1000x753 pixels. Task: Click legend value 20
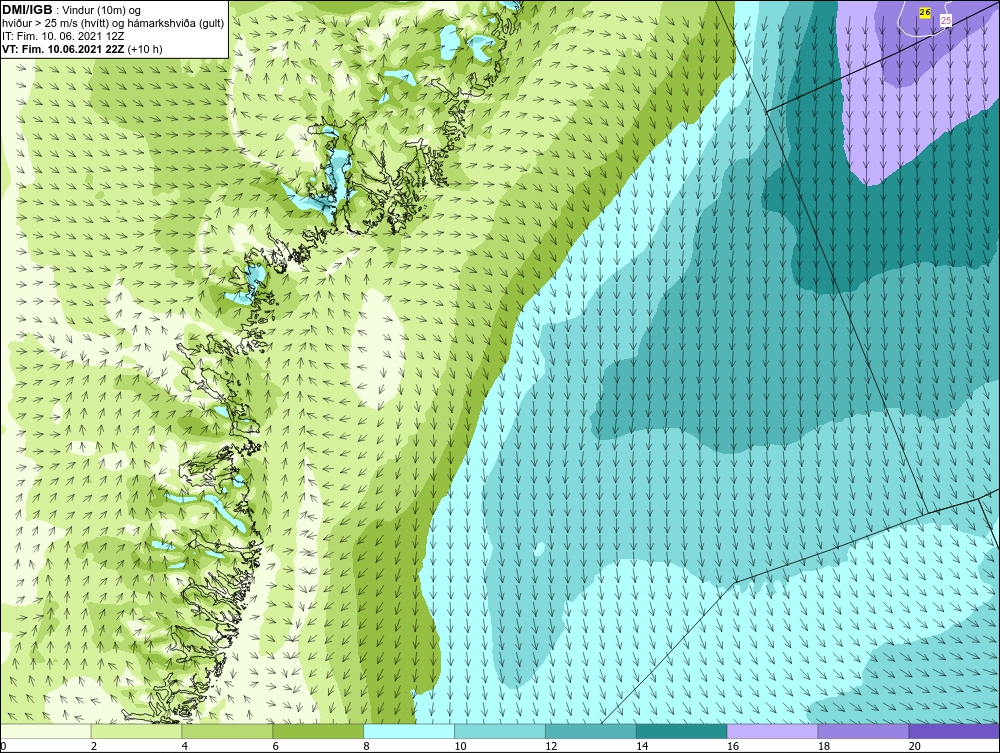click(x=914, y=746)
